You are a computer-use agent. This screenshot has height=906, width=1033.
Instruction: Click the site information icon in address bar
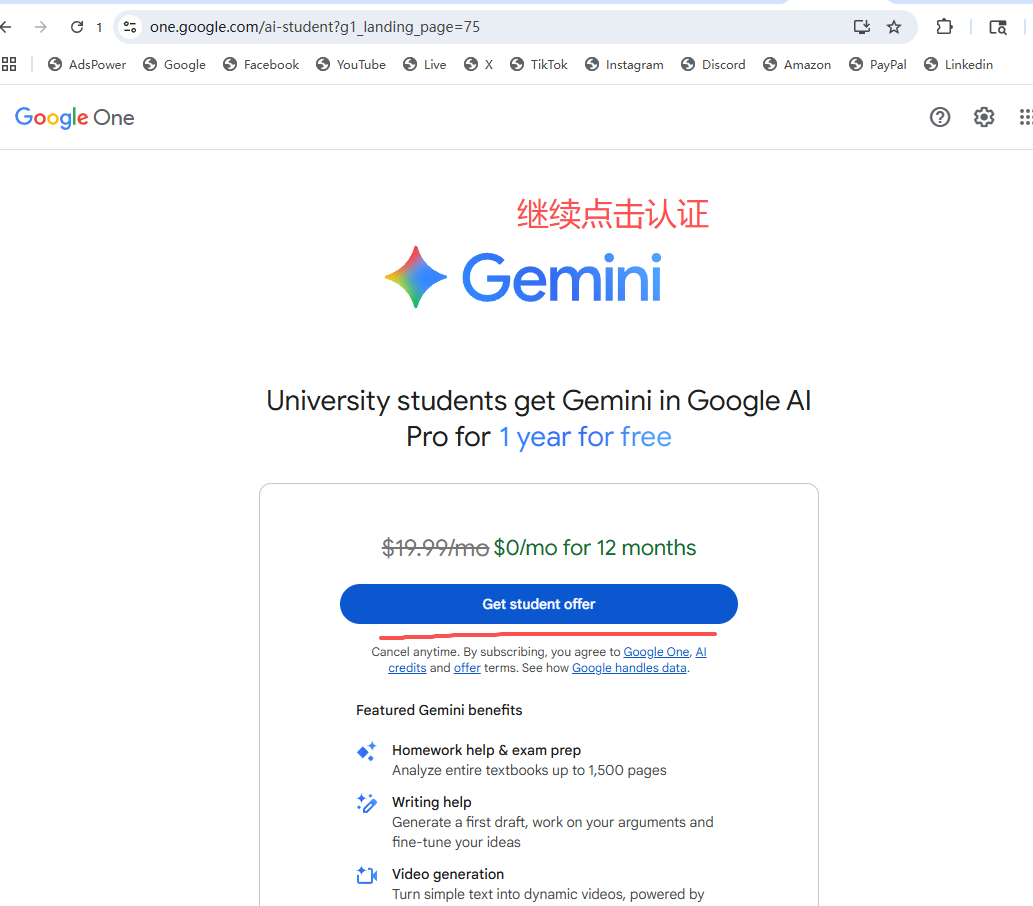tap(130, 27)
